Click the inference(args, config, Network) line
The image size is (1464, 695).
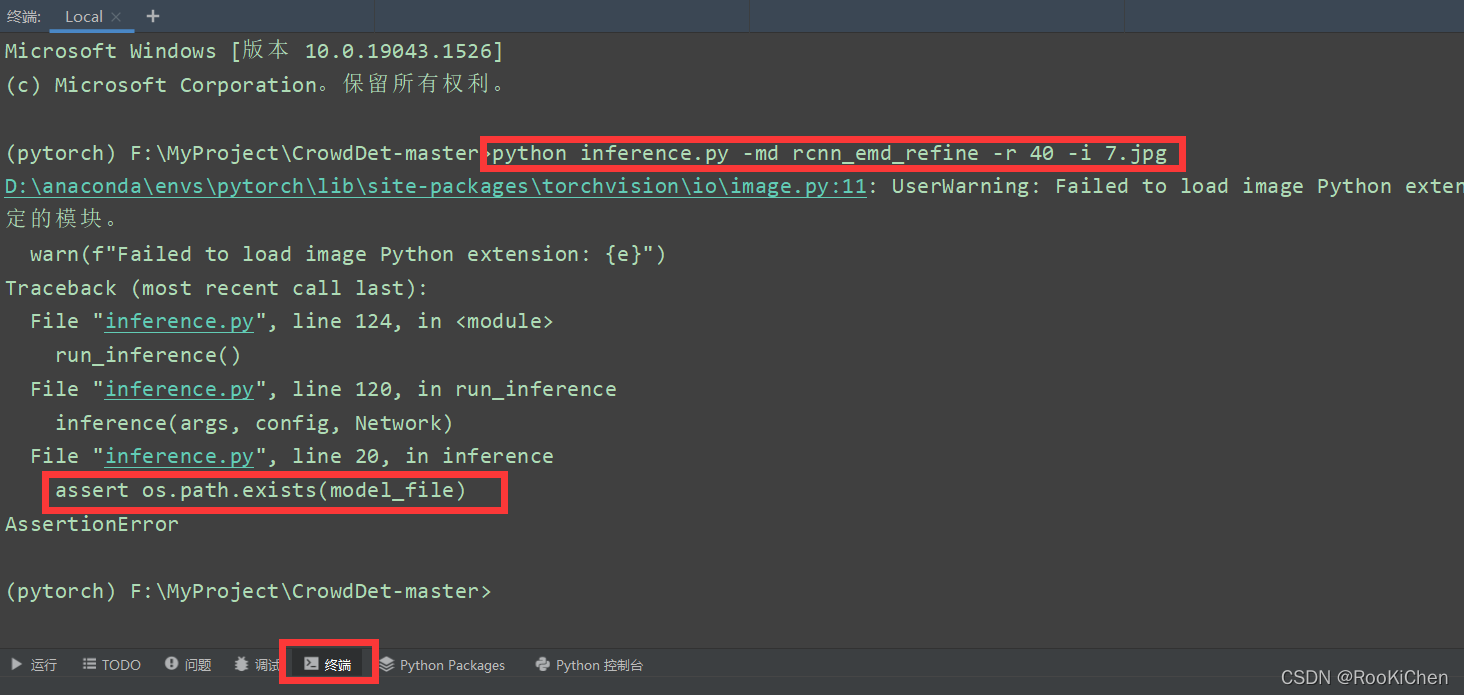tap(254, 423)
